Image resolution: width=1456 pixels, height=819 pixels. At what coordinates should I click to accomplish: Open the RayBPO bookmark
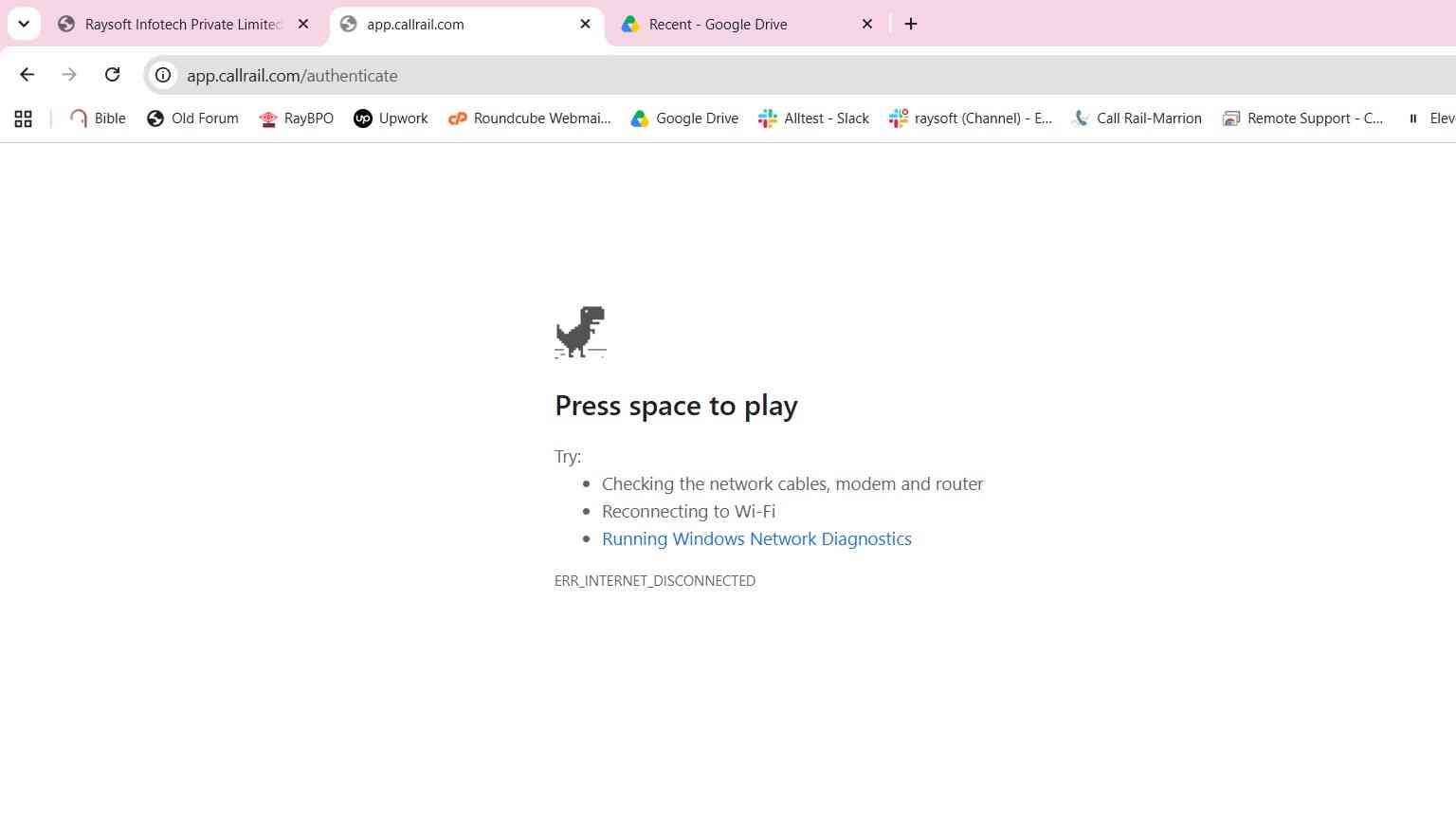296,118
